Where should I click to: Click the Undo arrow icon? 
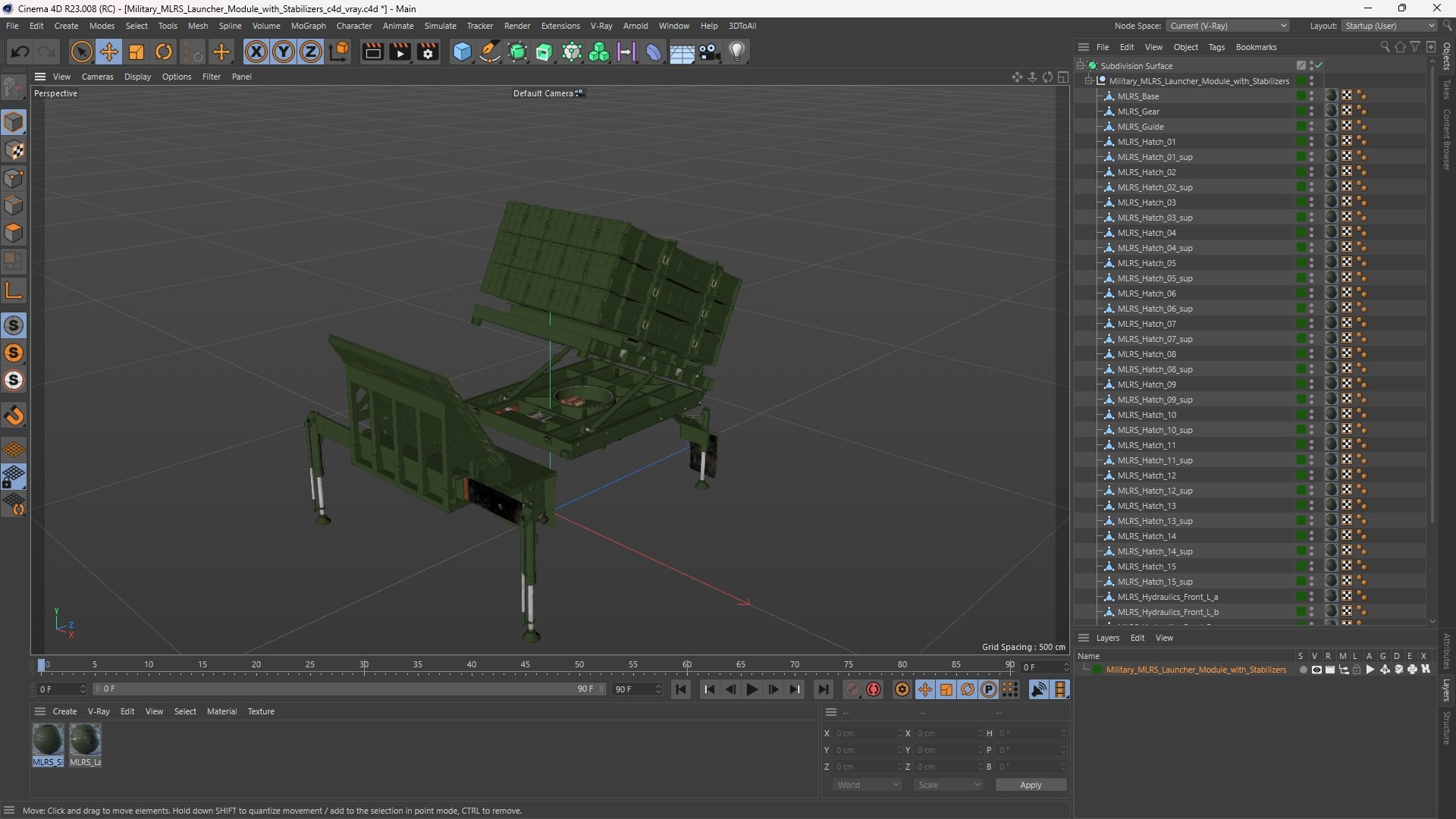(x=20, y=52)
